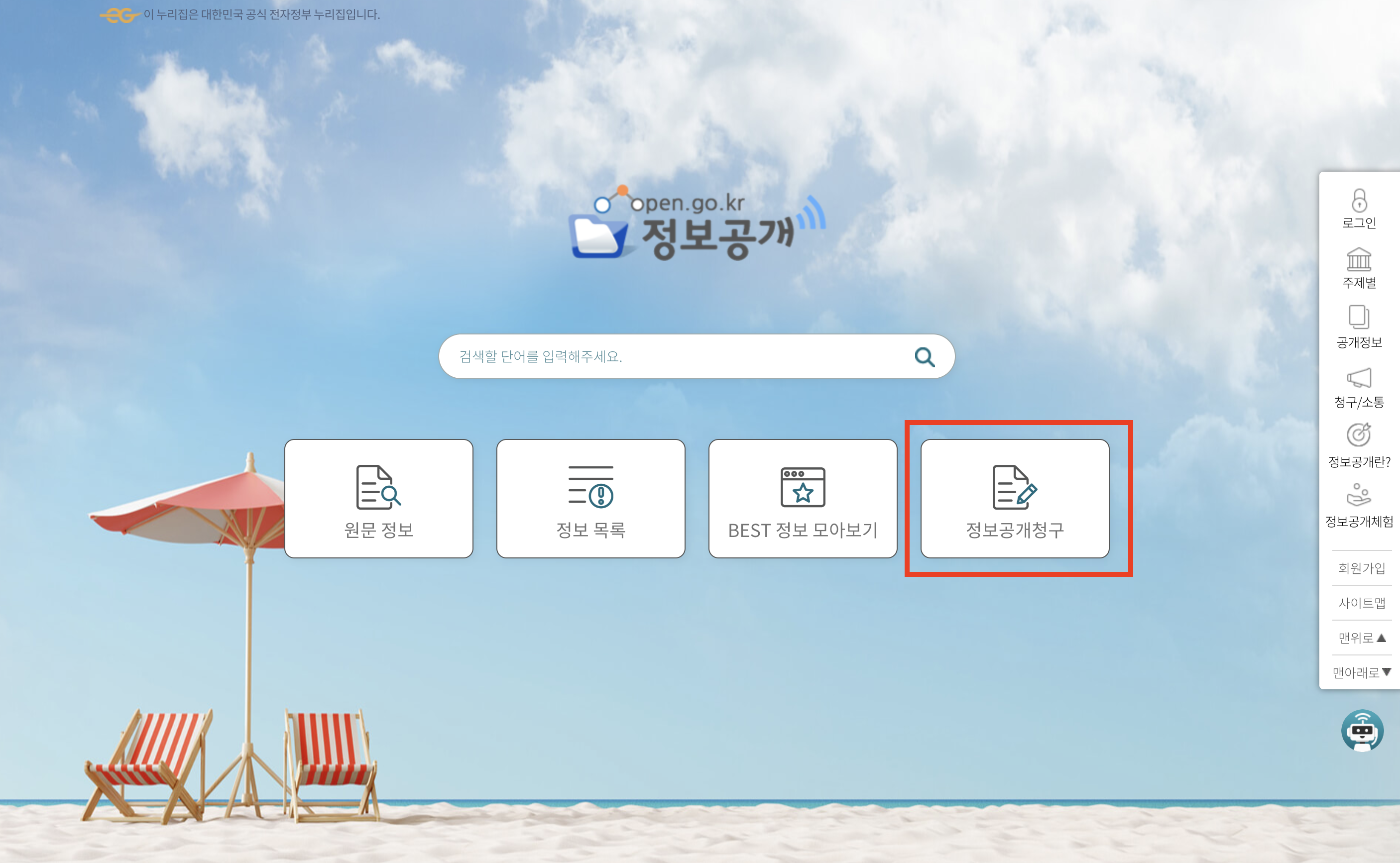The image size is (1400, 863).
Task: Select the 정보공개청구 card
Action: point(1015,498)
